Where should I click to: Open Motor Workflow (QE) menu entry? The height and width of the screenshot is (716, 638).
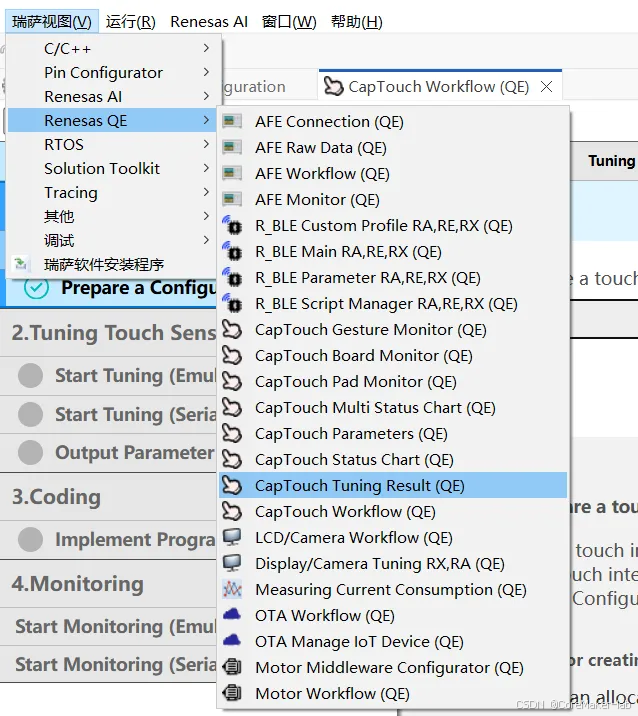[393, 693]
